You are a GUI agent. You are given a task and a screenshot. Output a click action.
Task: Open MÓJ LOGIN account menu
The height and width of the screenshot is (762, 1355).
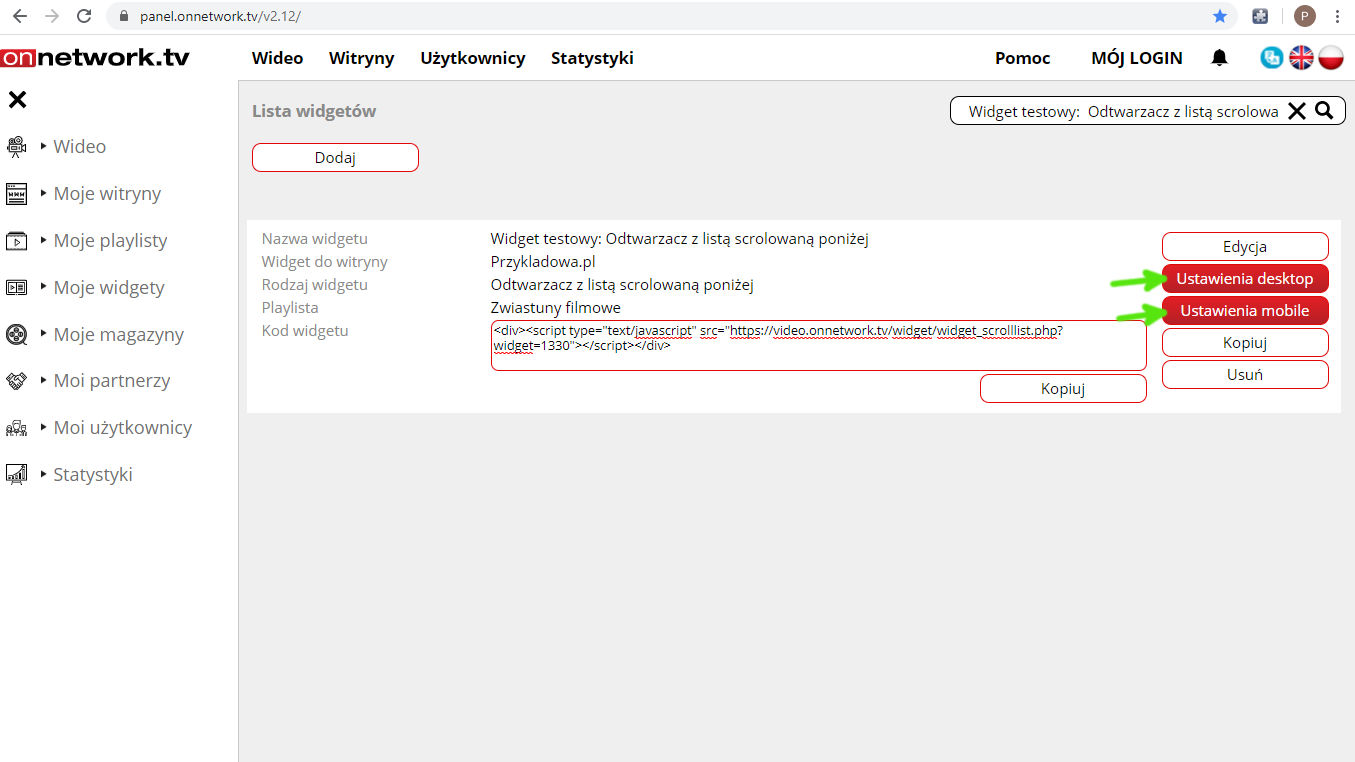[x=1137, y=58]
